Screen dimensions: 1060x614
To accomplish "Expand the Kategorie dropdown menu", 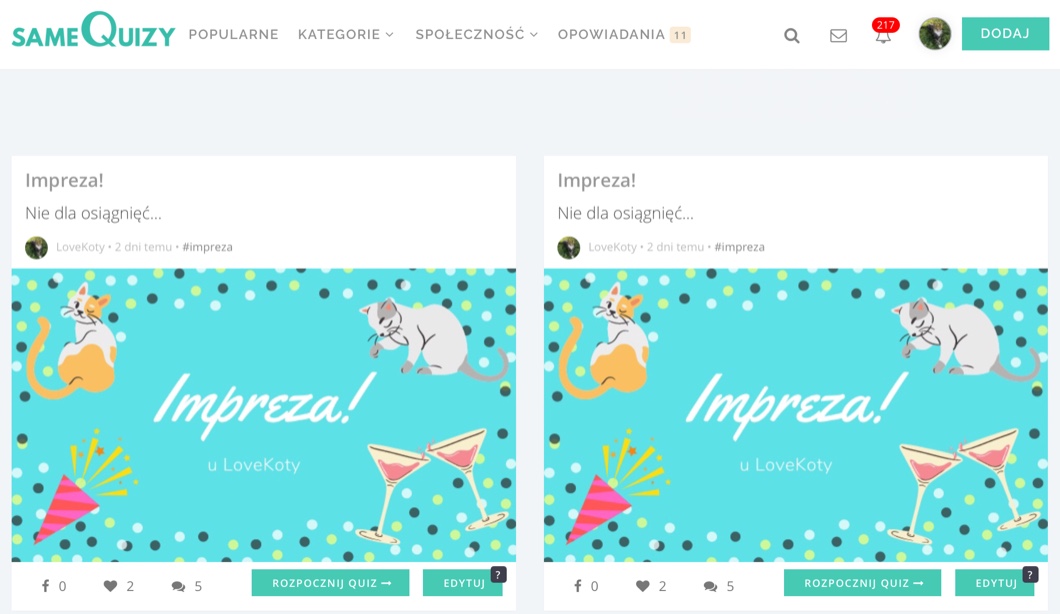I will point(345,34).
